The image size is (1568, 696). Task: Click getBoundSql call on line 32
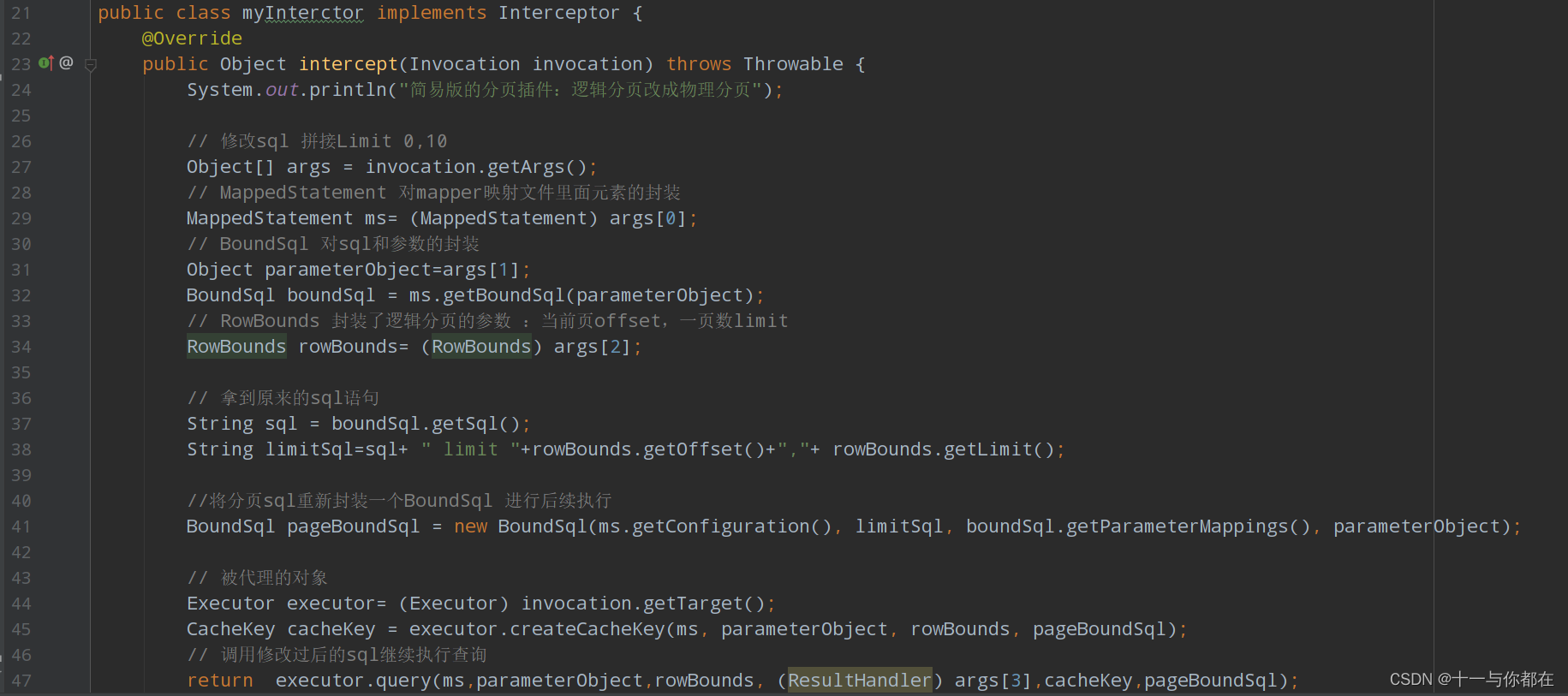pos(504,295)
